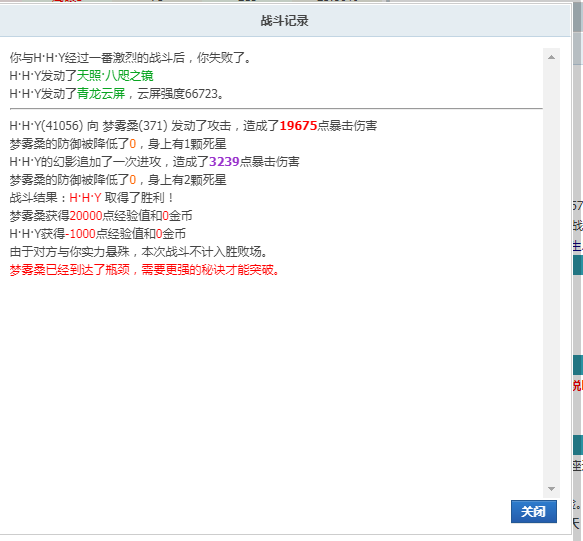Screen dimensions: 583x541
Task: Click the line ending 身上有1颗死星
Action: coord(118,144)
